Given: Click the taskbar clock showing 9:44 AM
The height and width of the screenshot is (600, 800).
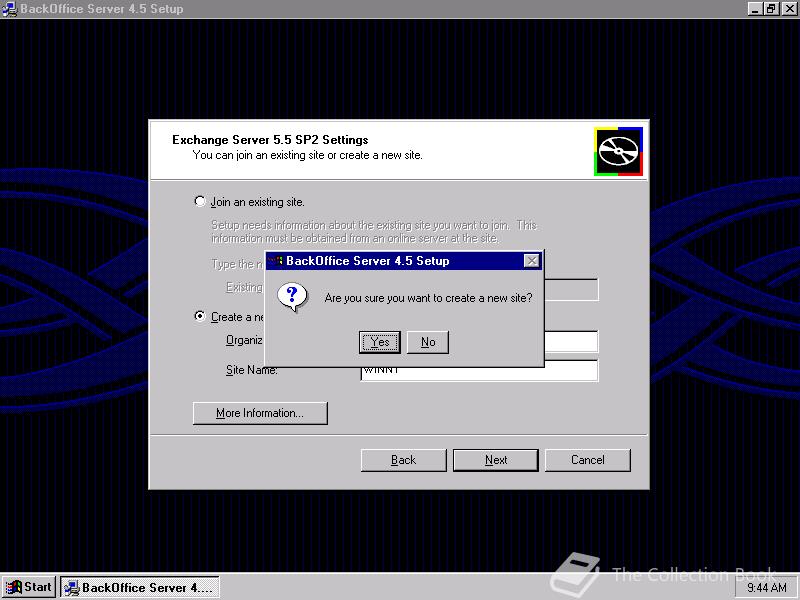Looking at the screenshot, I should click(x=767, y=588).
